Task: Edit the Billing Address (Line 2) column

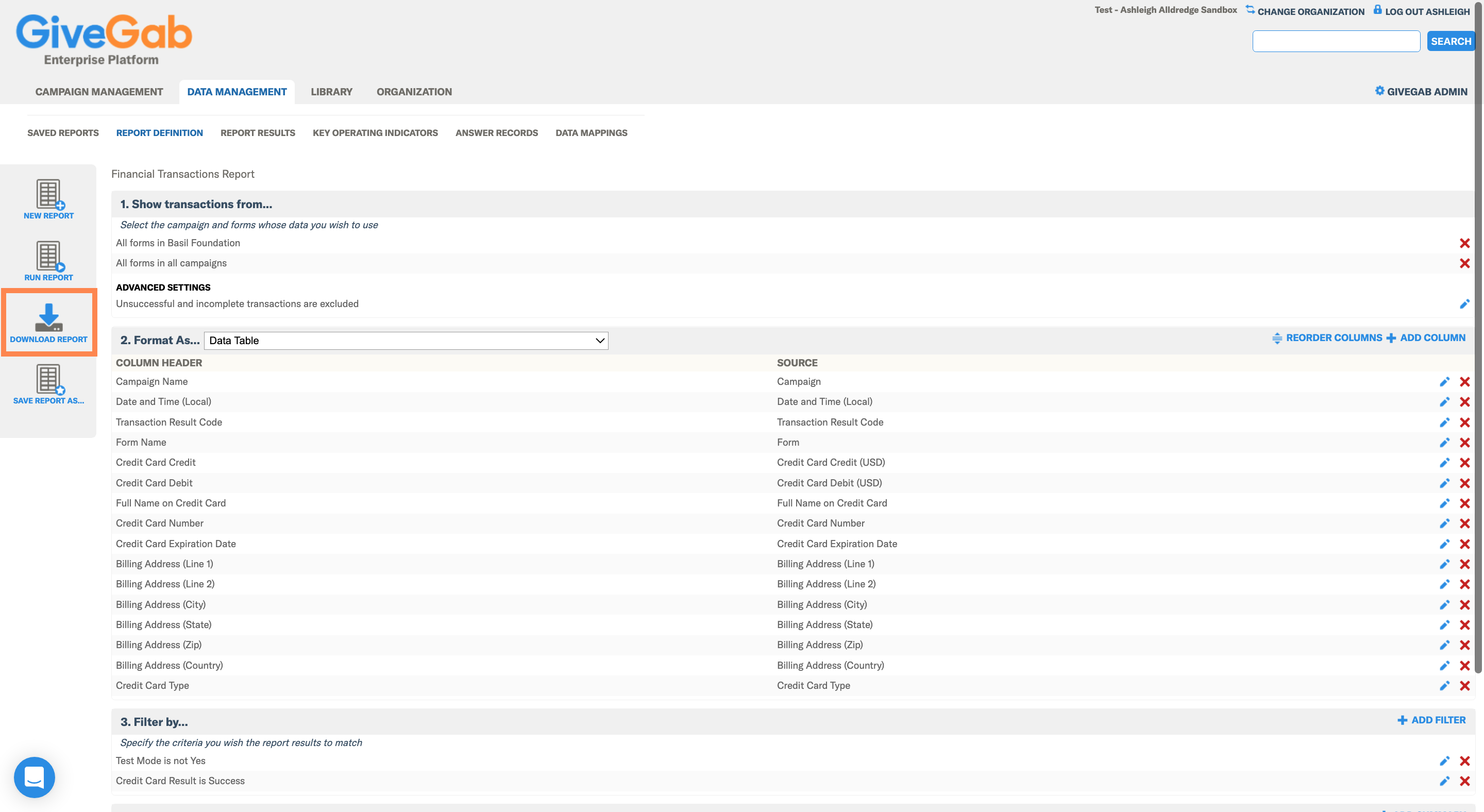Action: pos(1444,584)
